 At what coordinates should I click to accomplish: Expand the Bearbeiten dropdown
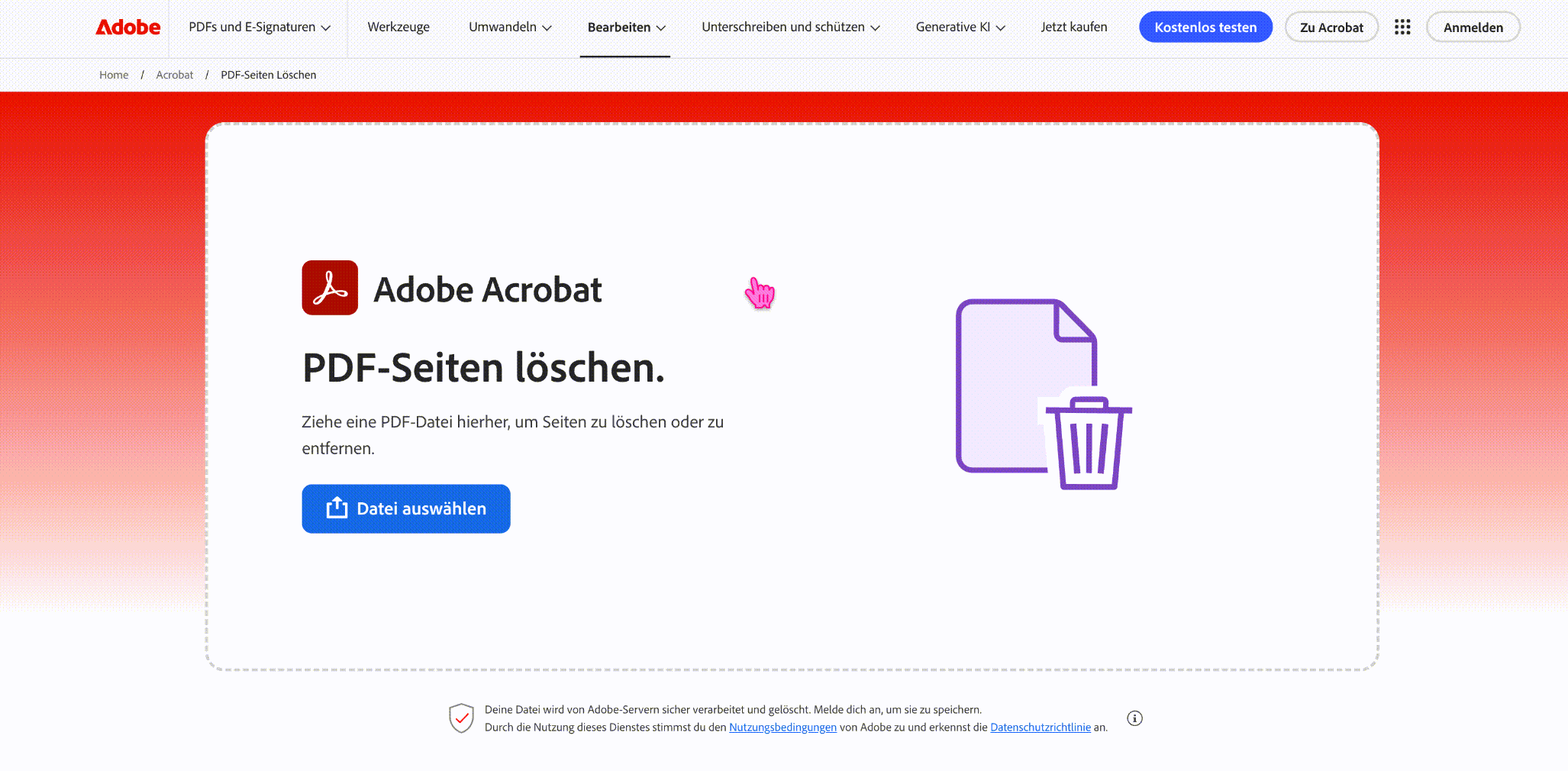[626, 27]
